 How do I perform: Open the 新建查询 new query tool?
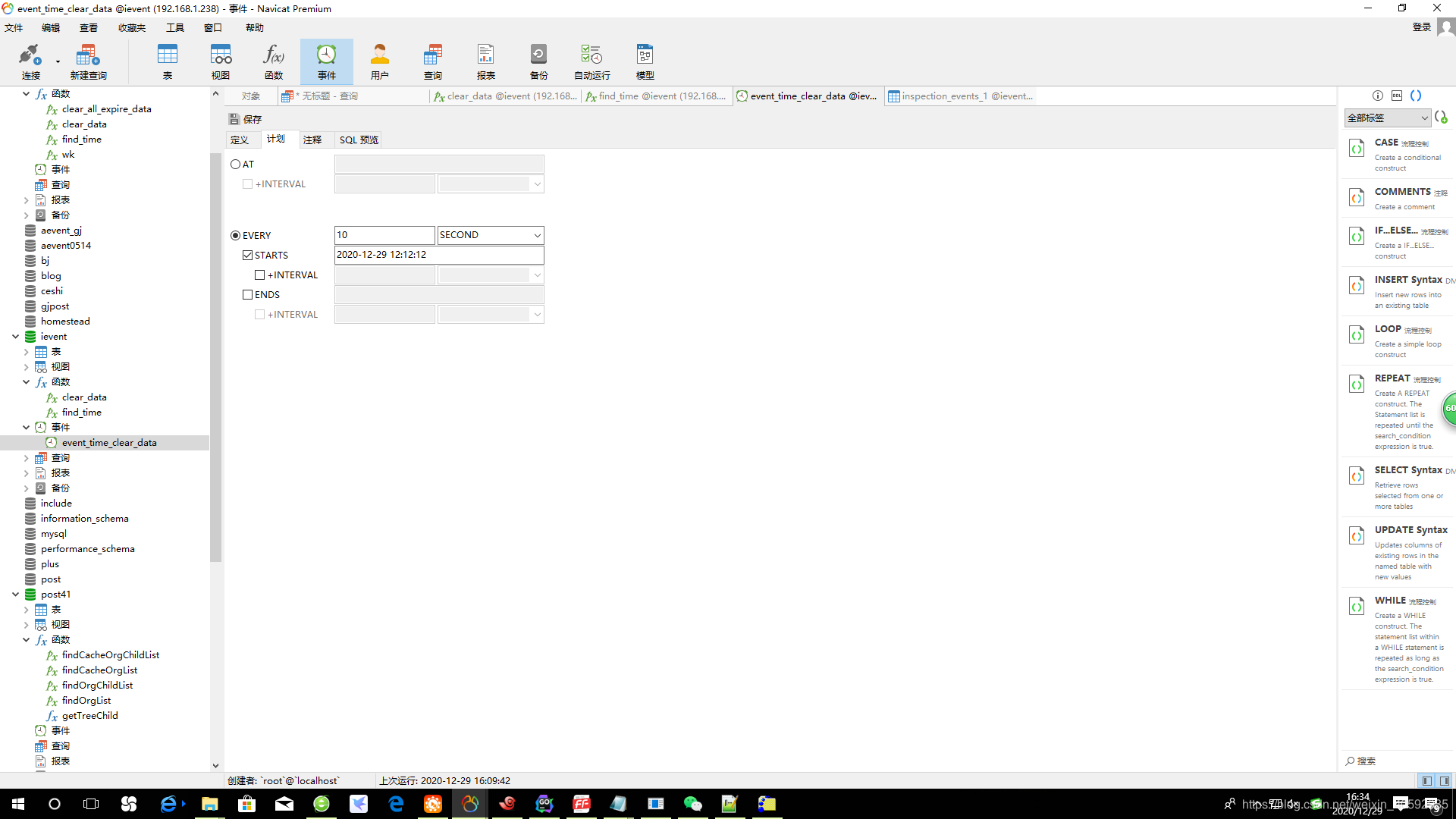[x=88, y=61]
